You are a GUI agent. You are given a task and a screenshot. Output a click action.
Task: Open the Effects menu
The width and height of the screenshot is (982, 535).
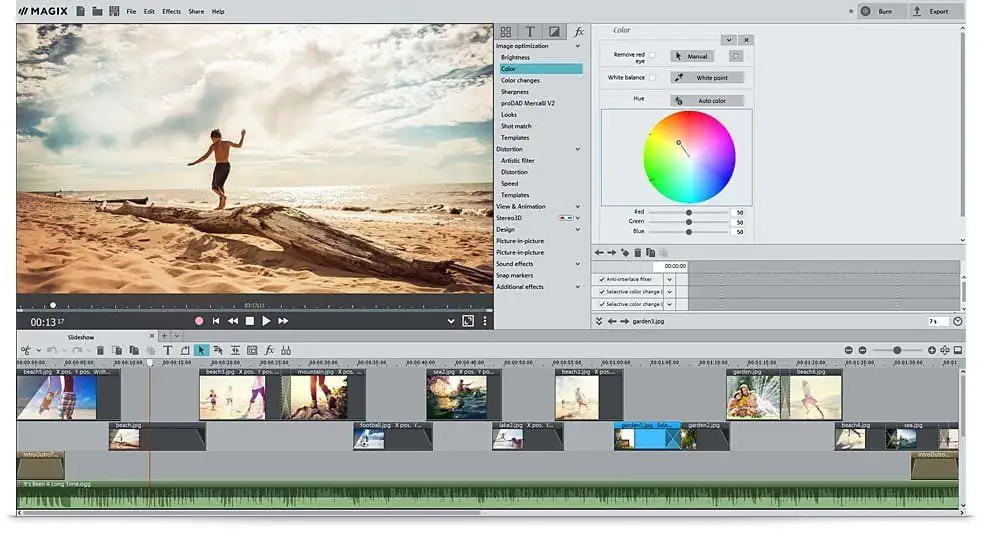[171, 11]
